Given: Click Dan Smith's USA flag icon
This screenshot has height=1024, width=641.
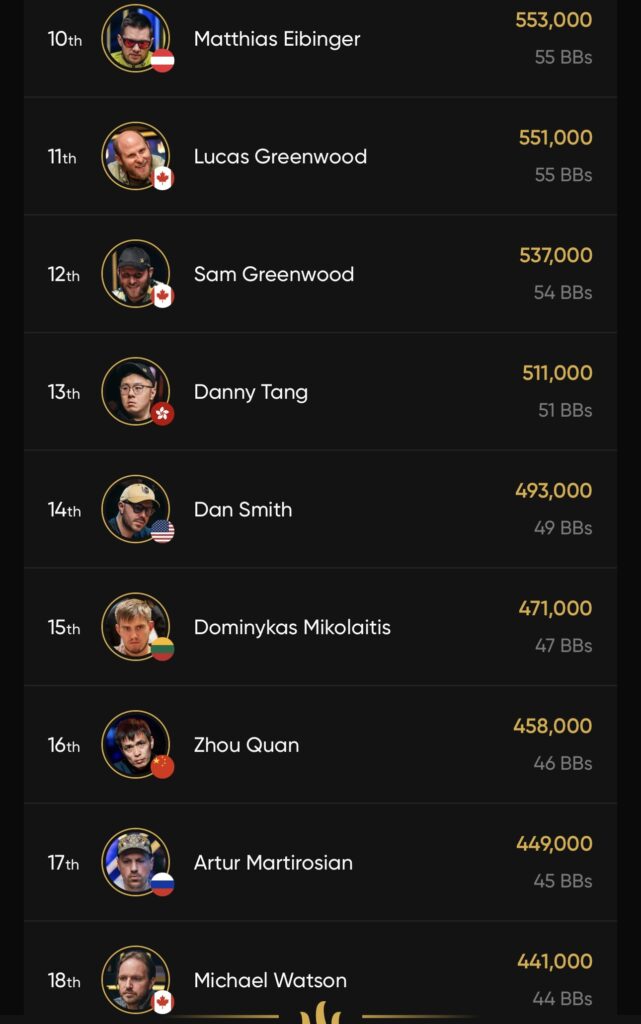Looking at the screenshot, I should tap(162, 531).
